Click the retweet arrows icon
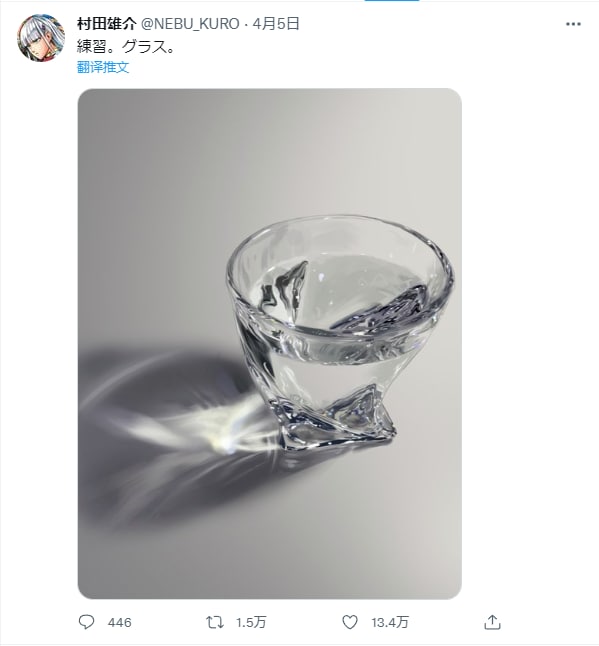Viewport: 599px width, 646px height. 215,622
